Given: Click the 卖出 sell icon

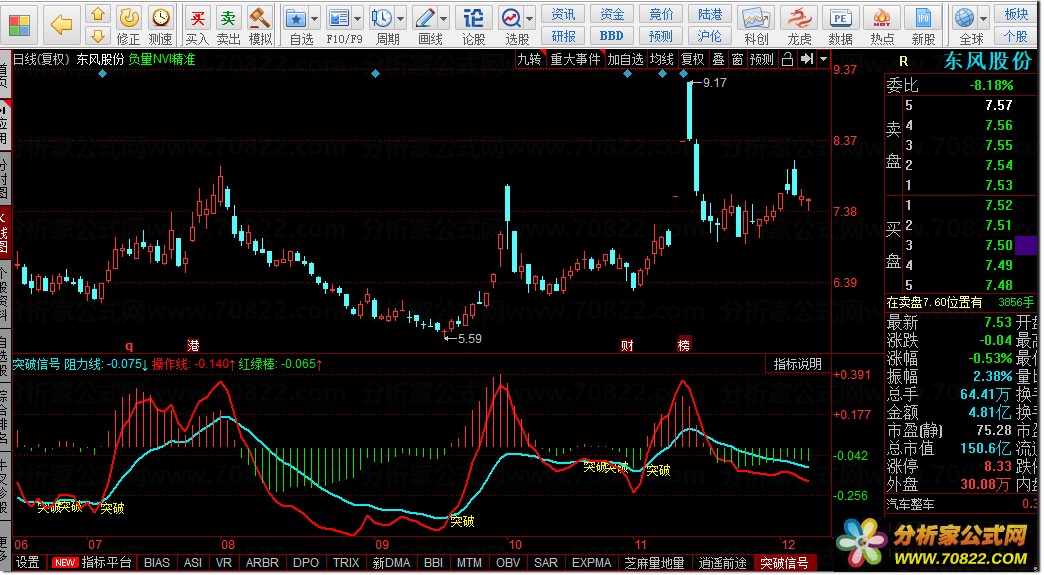Looking at the screenshot, I should pos(228,18).
